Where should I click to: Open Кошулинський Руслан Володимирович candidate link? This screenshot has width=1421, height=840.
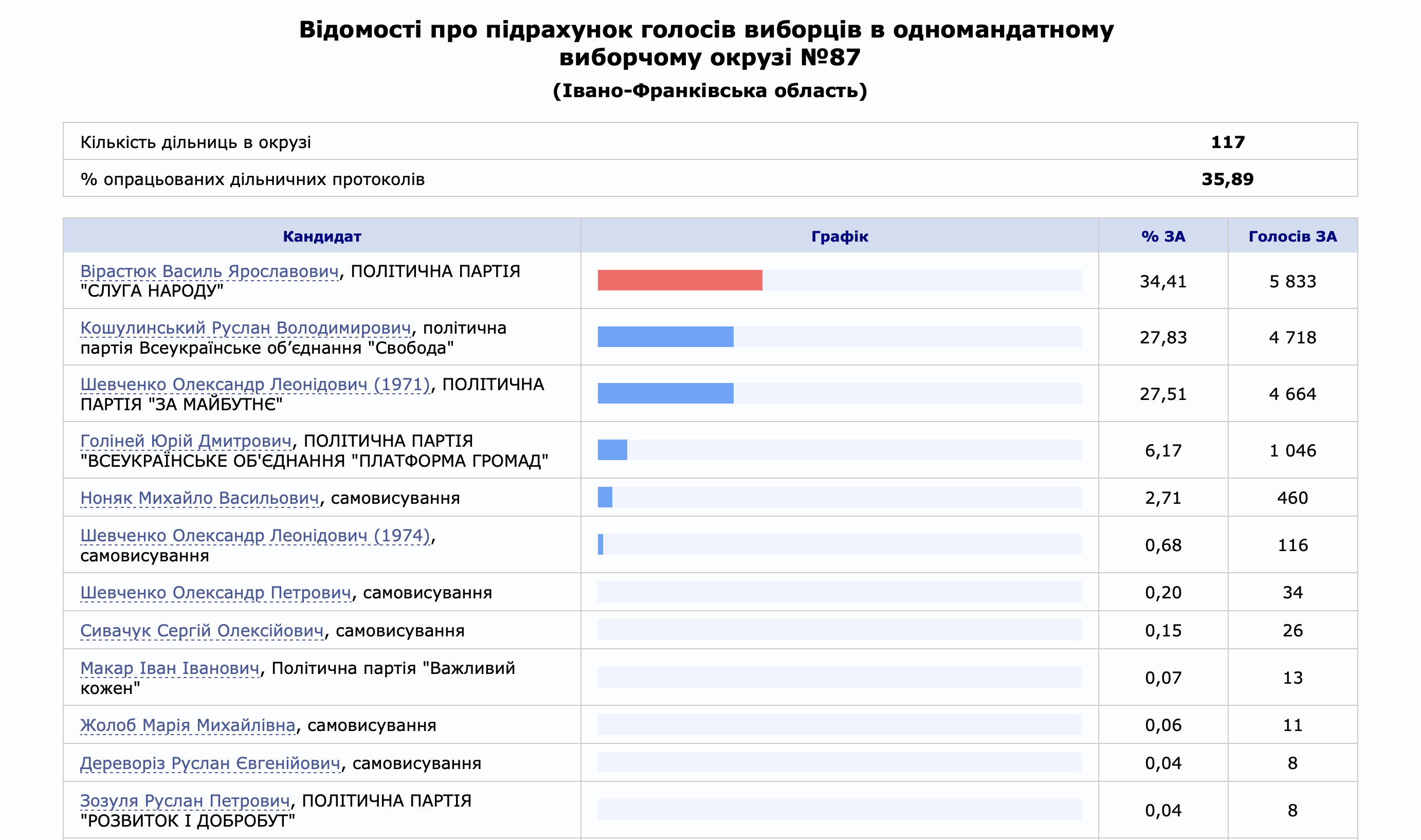(246, 328)
